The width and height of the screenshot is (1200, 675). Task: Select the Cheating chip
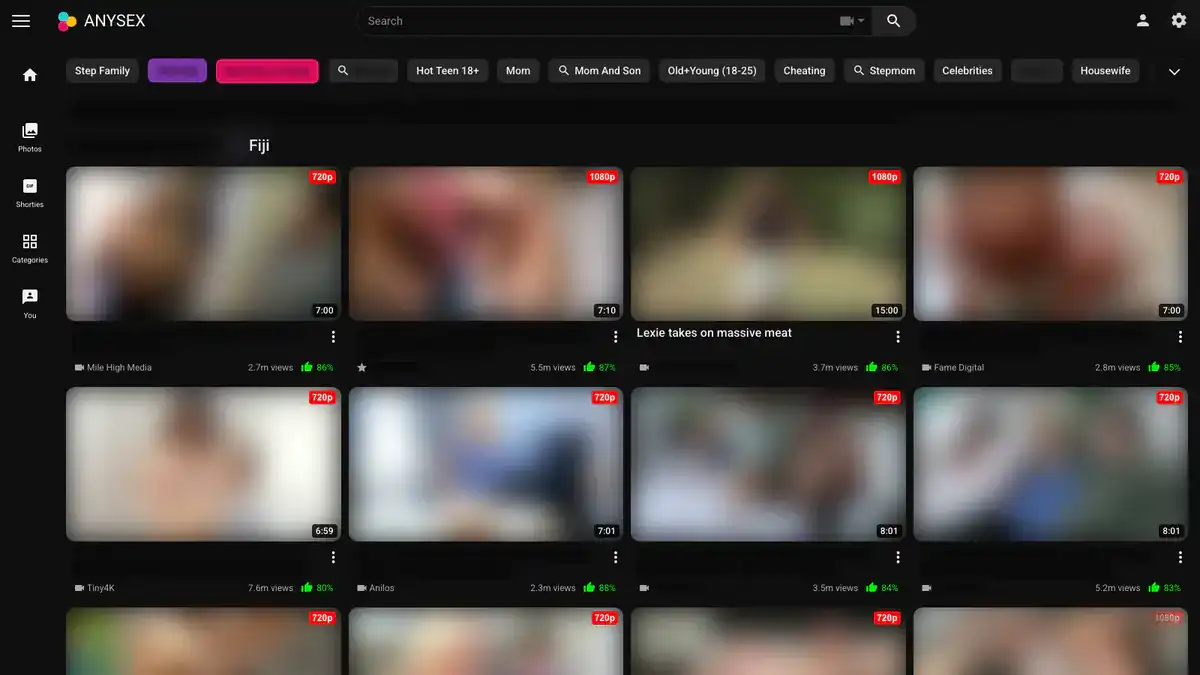804,71
